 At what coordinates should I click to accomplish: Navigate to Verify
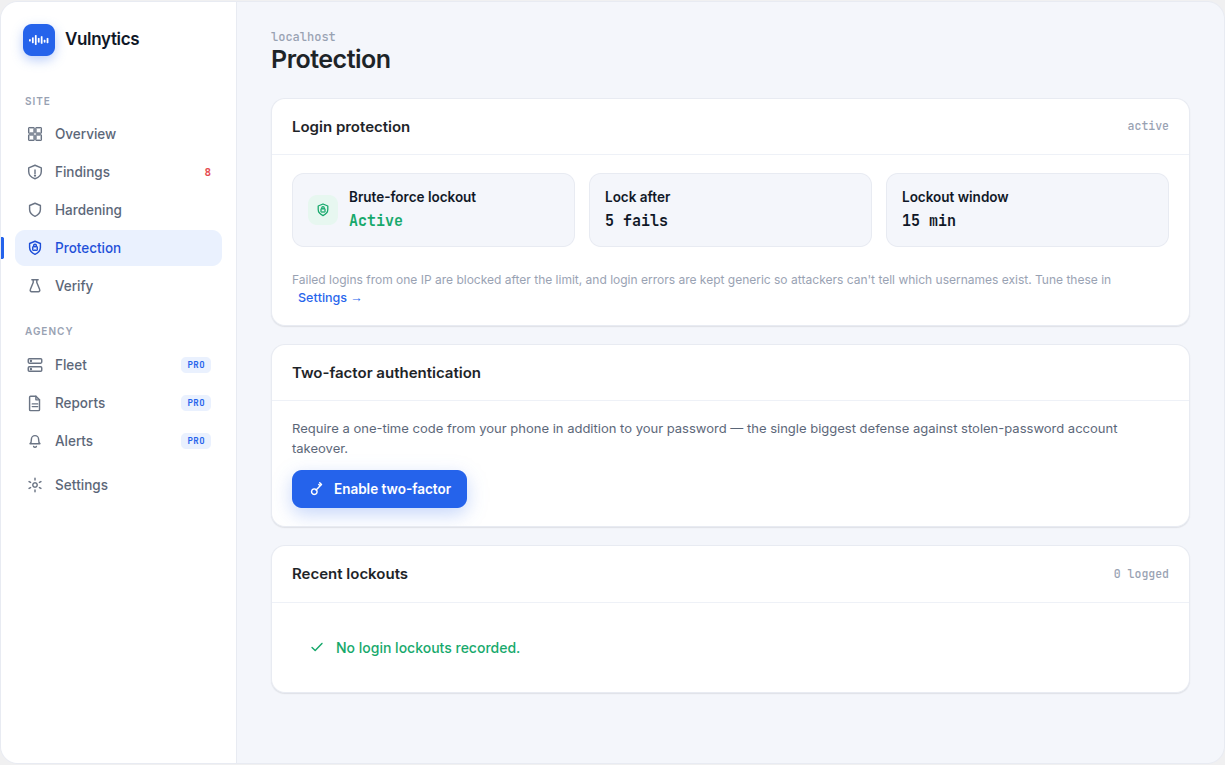click(118, 286)
